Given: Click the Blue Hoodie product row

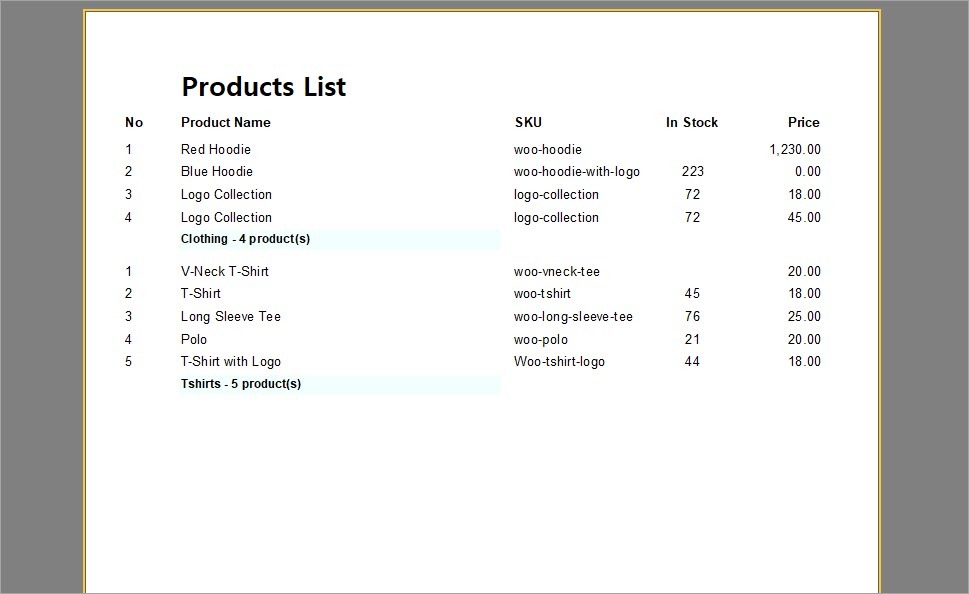Looking at the screenshot, I should point(217,172).
